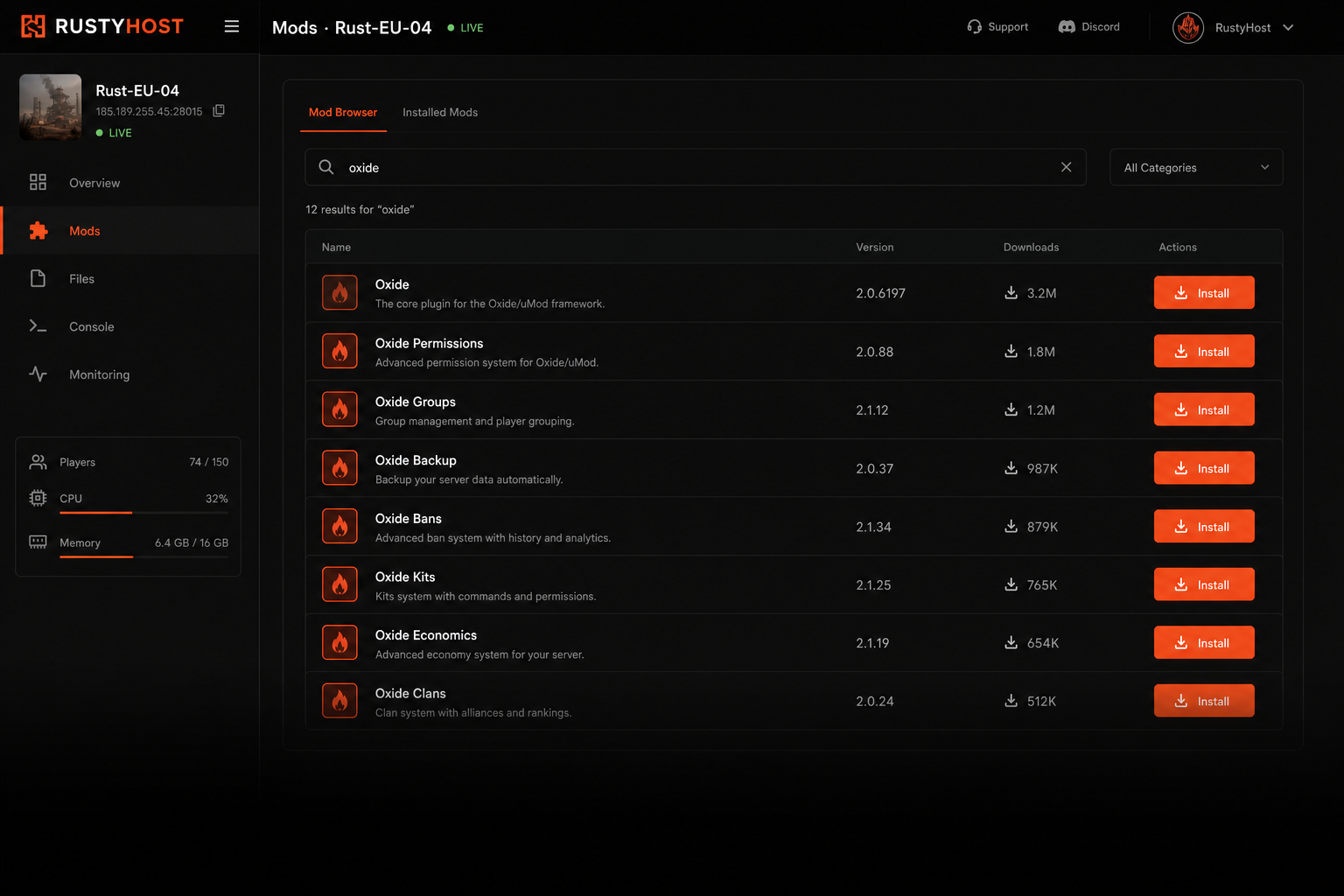Click the Memory usage bar

pos(143,556)
